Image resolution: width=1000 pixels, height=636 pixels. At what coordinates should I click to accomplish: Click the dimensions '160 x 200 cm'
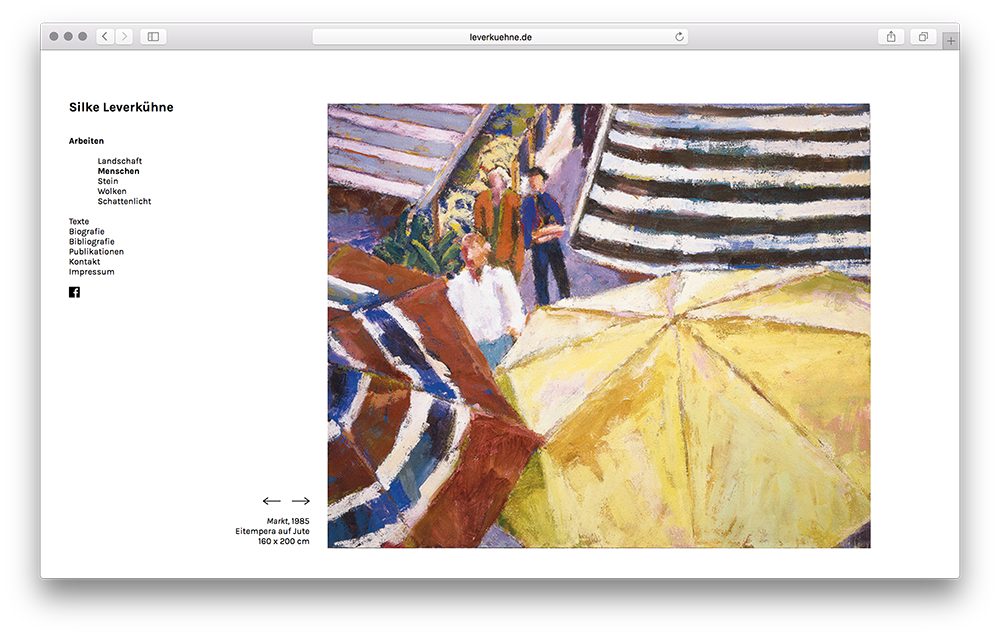(284, 541)
